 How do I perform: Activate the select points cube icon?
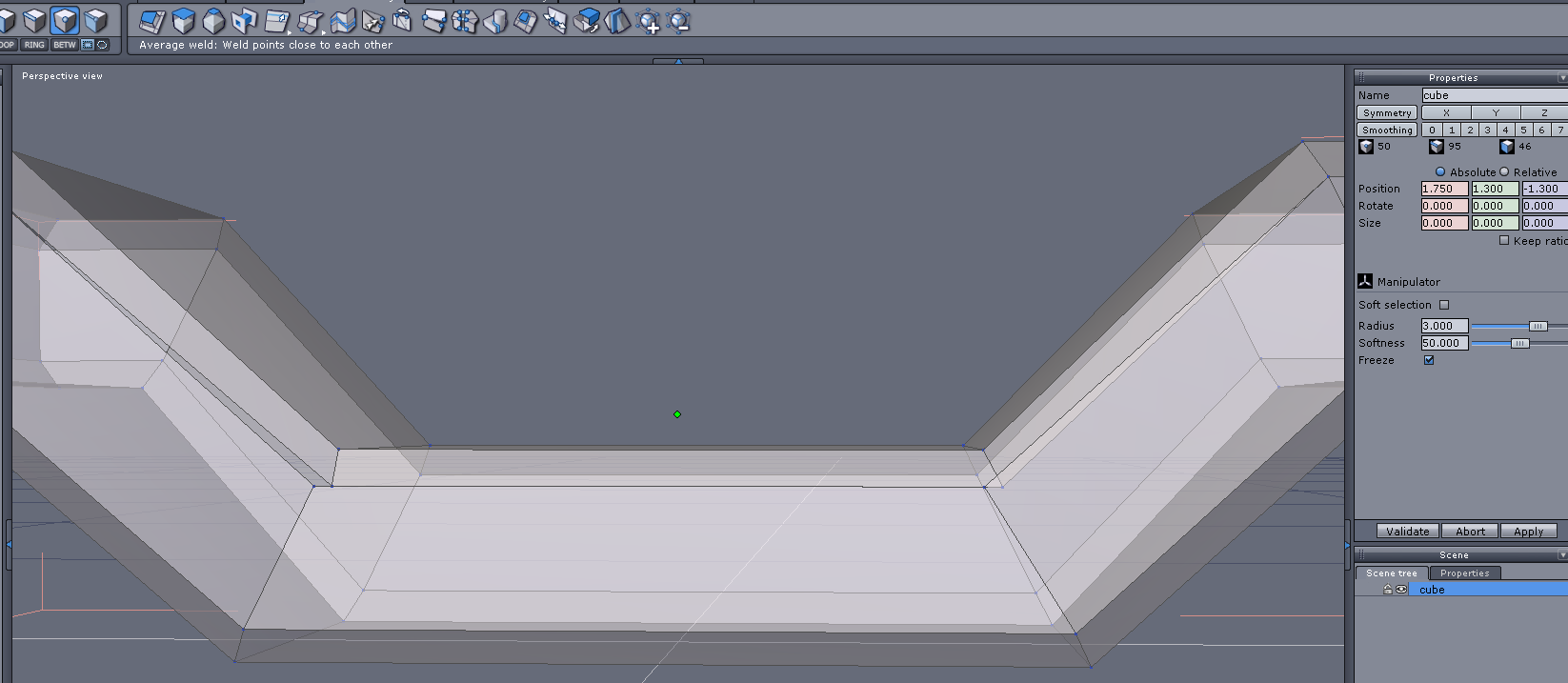pos(65,20)
